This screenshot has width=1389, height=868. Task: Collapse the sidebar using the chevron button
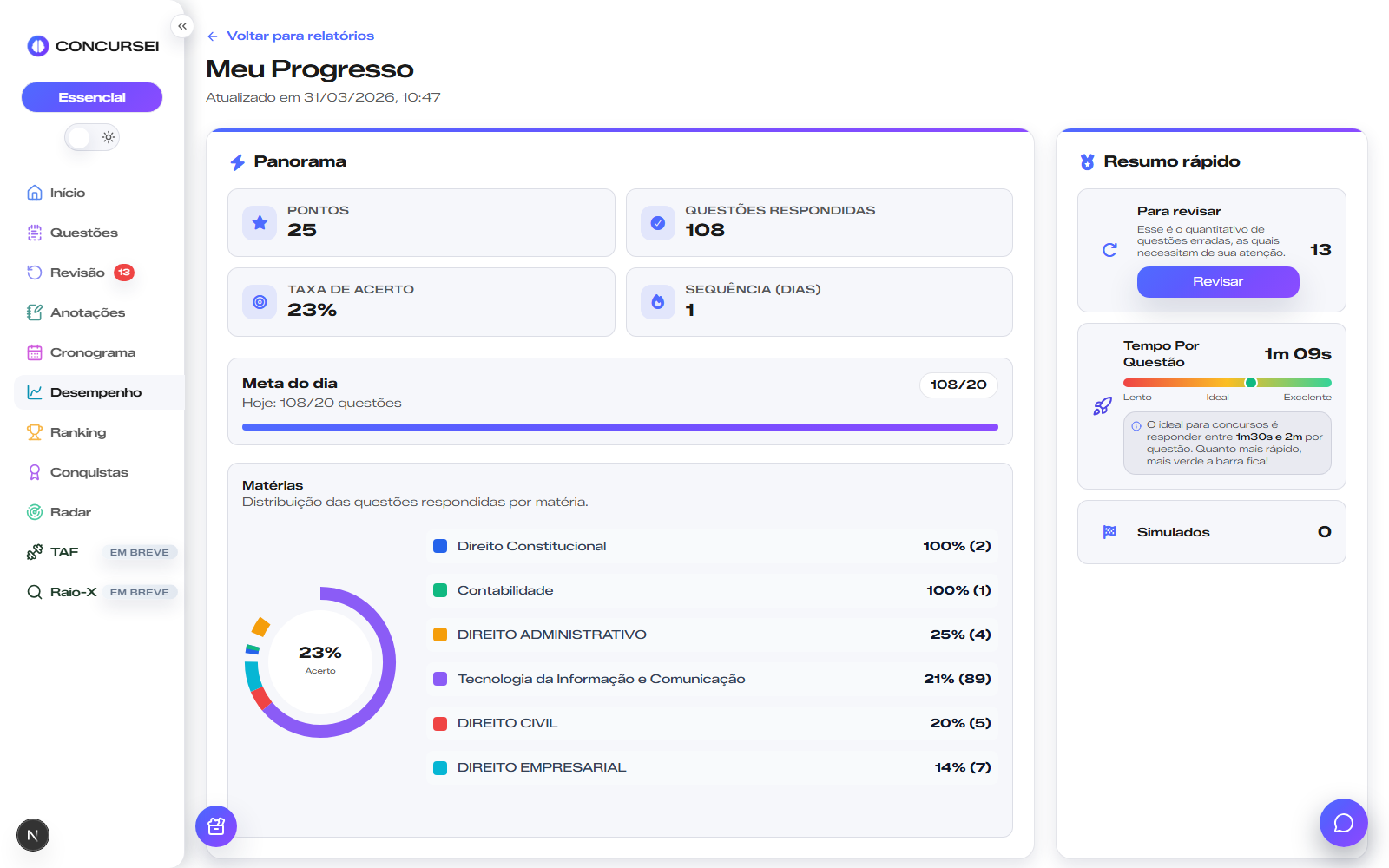tap(182, 25)
